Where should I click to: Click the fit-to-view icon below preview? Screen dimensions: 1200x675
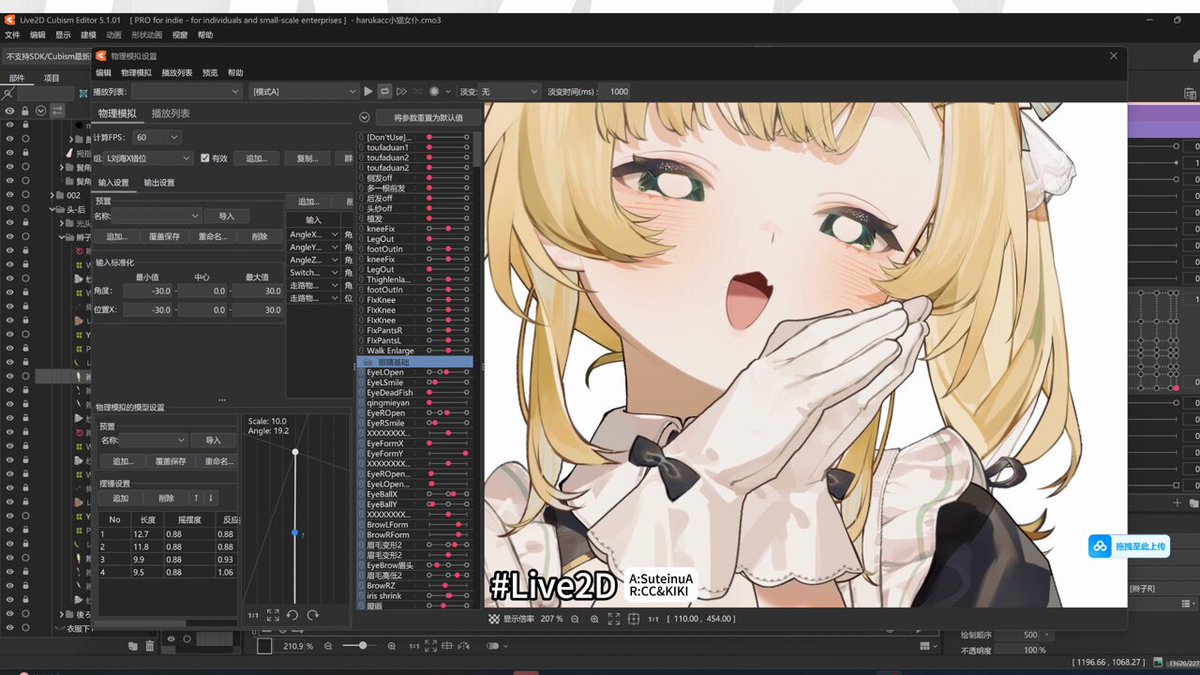click(x=614, y=619)
